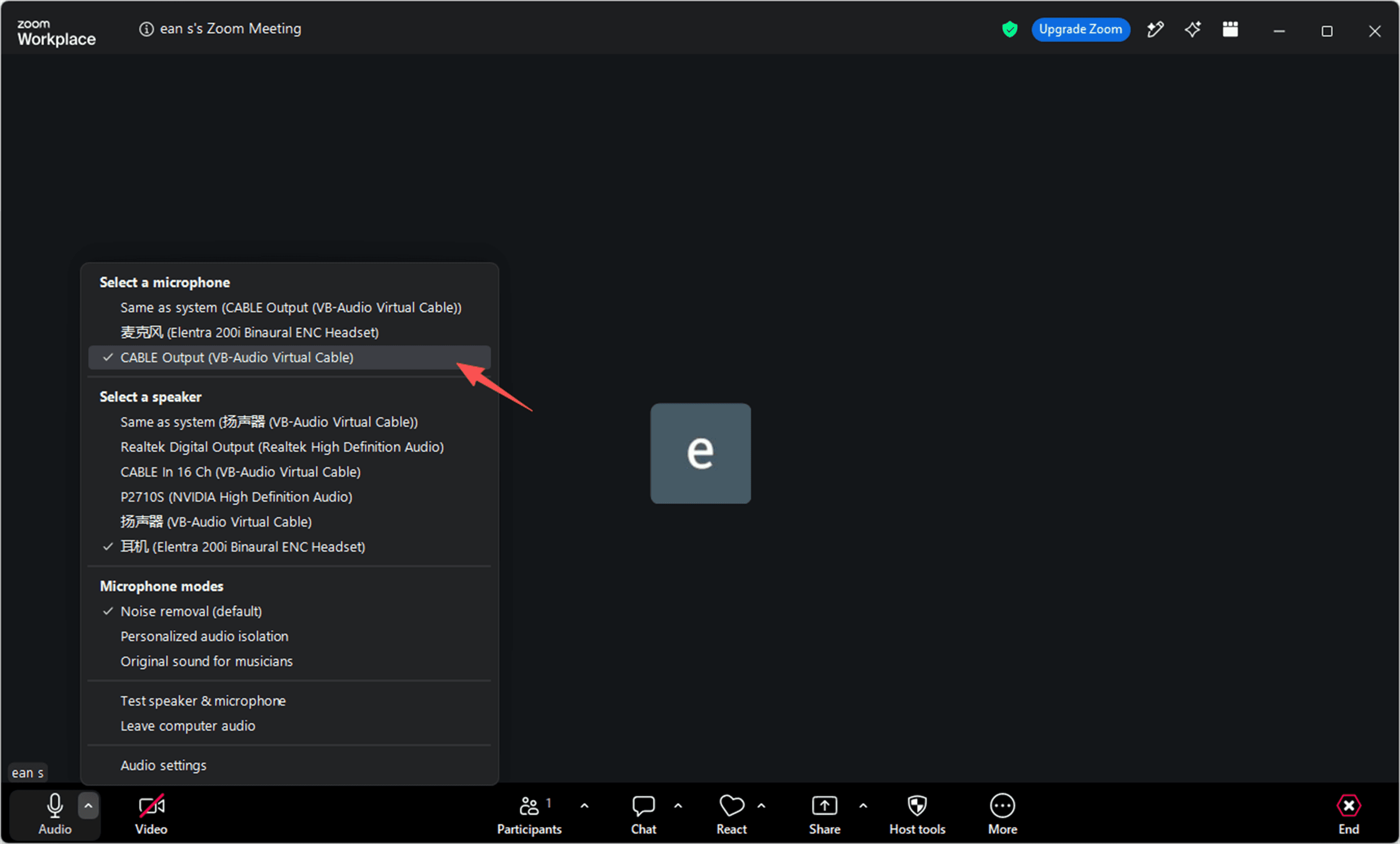
Task: Open the Chat panel
Action: [x=643, y=813]
